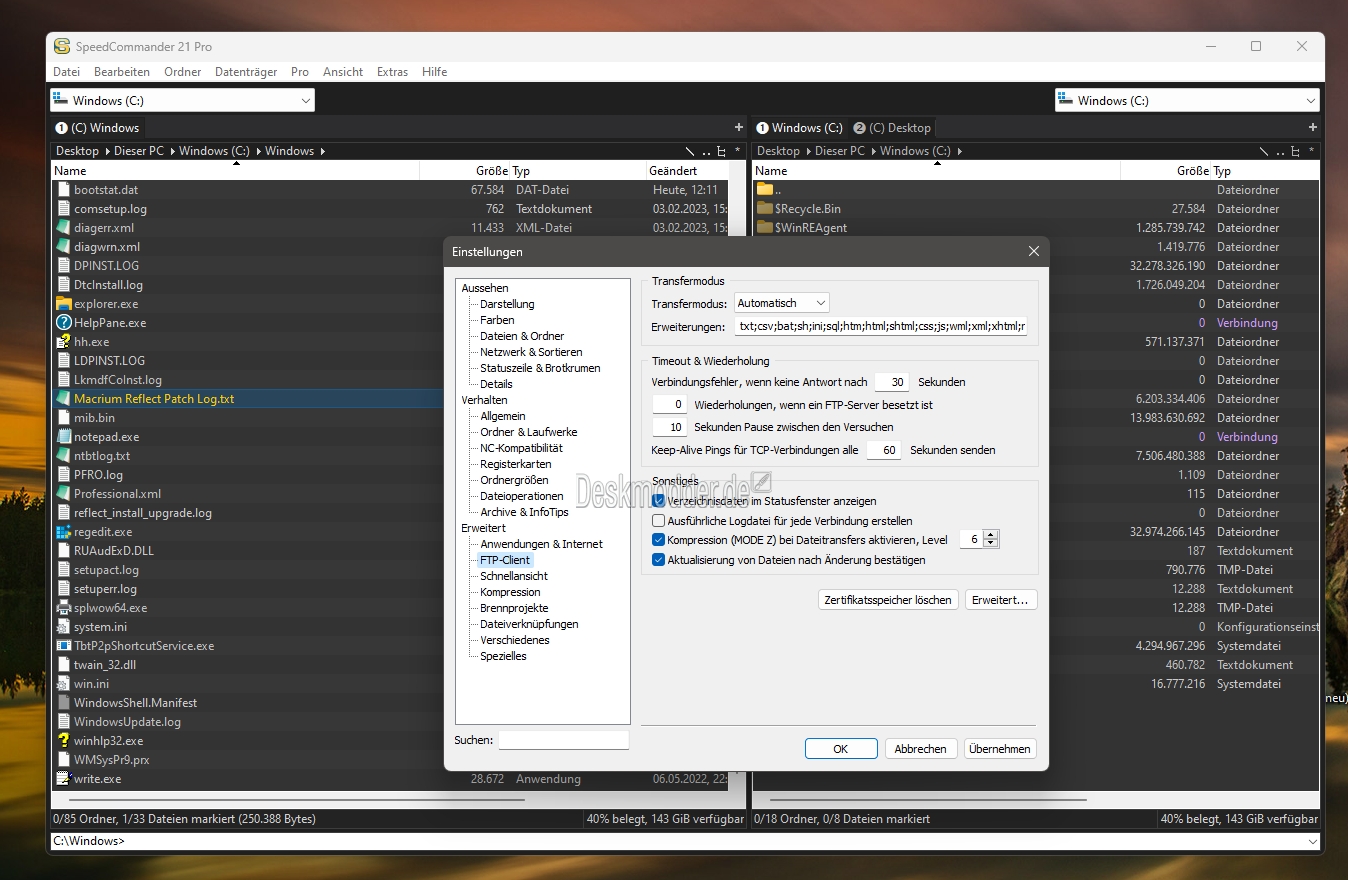Image resolution: width=1348 pixels, height=880 pixels.
Task: Click the TbtP2pShortcutService.exe icon
Action: 64,646
